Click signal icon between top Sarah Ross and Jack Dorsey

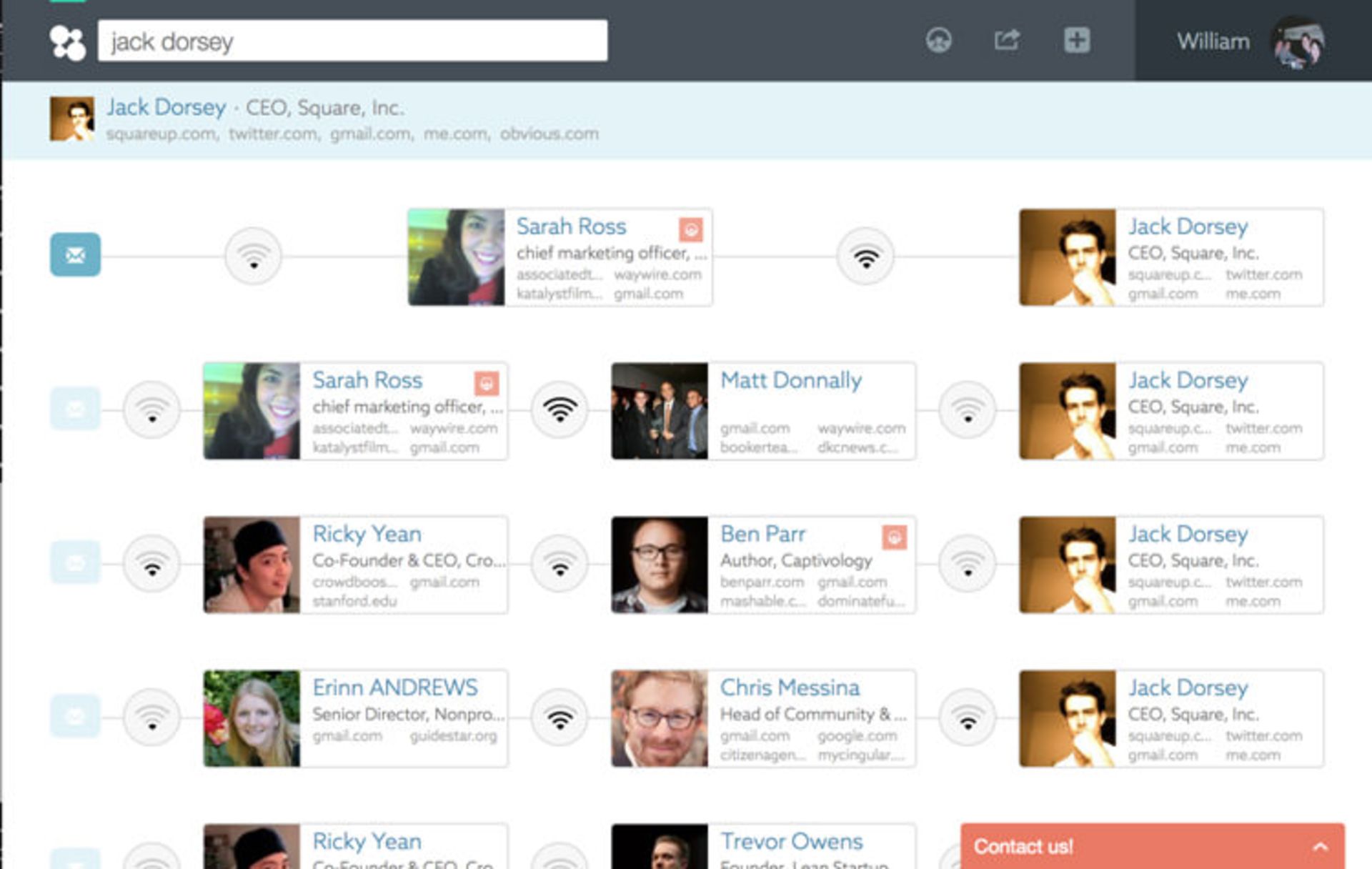(865, 256)
